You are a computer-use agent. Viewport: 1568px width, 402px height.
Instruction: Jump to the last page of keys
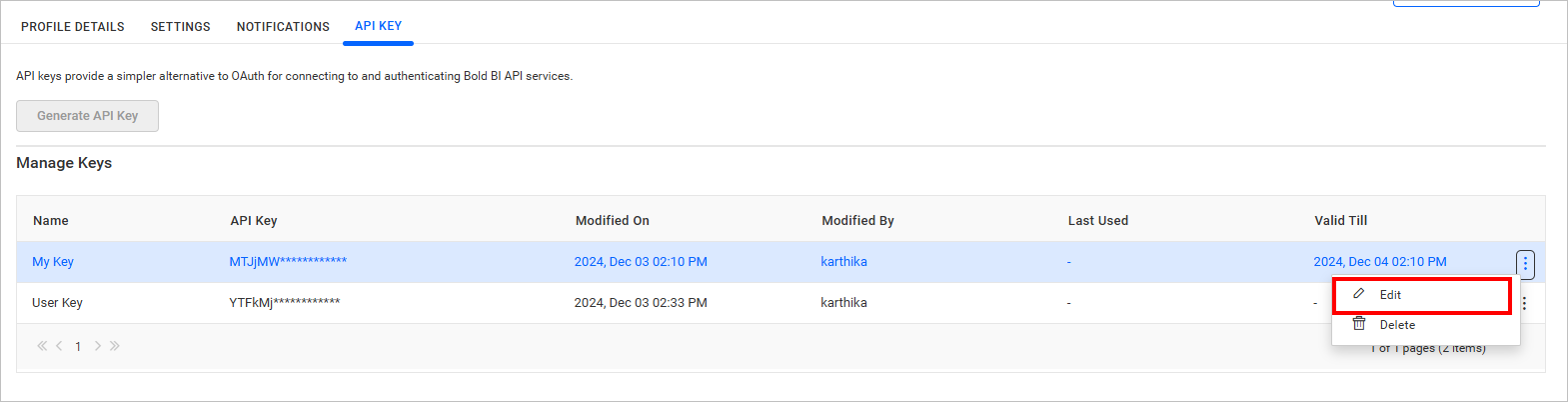[x=115, y=346]
